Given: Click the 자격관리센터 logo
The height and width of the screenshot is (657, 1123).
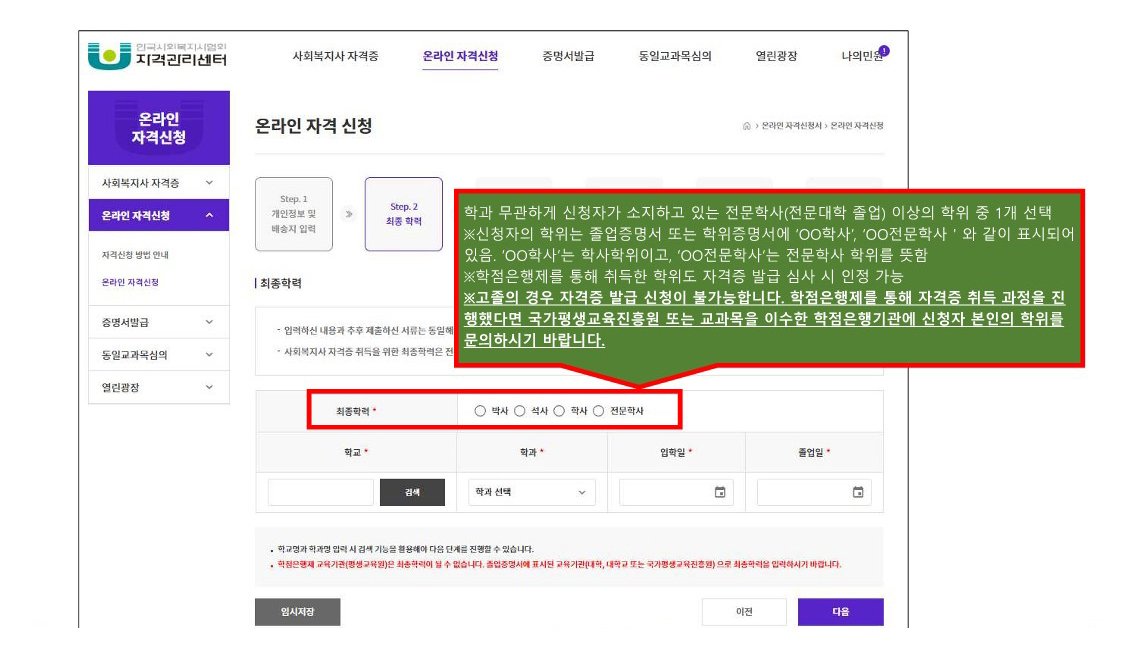Looking at the screenshot, I should pos(157,56).
